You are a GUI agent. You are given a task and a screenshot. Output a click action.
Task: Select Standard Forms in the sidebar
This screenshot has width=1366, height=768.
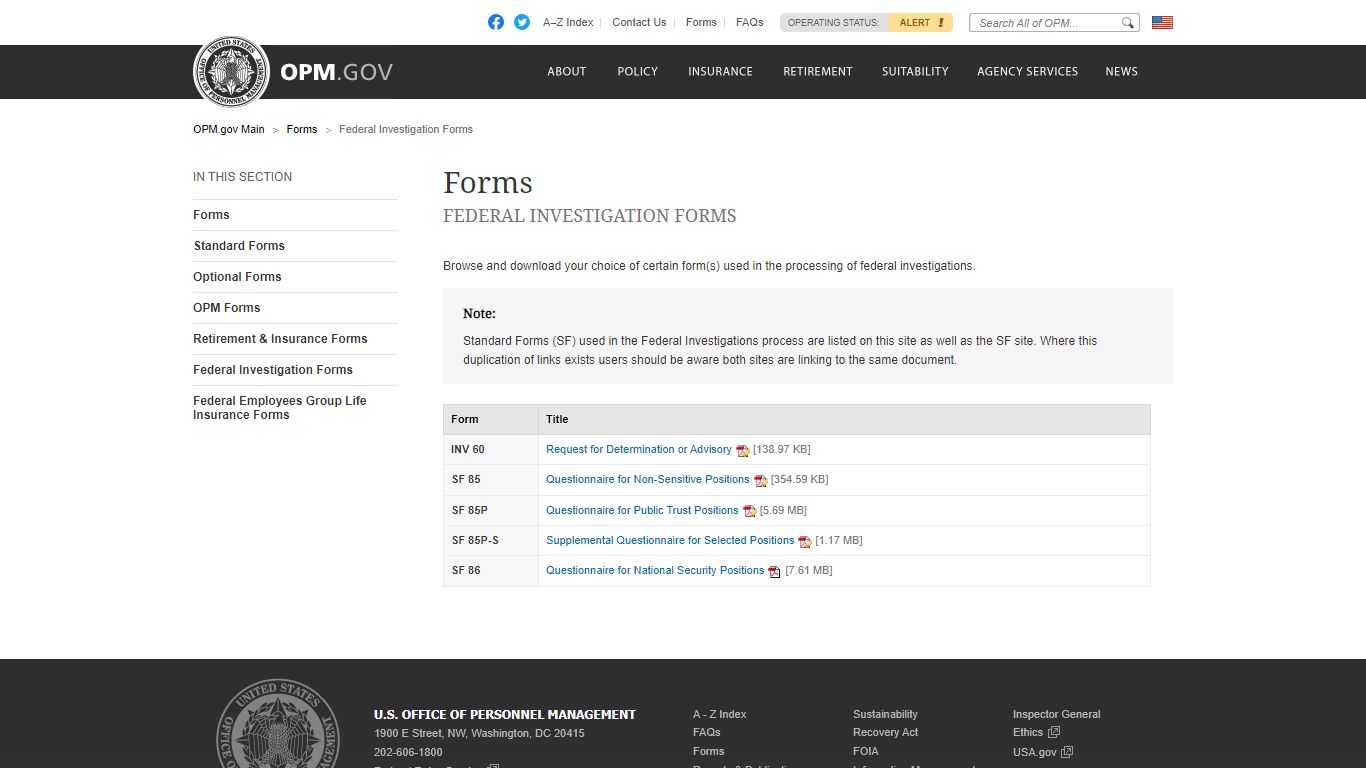pos(239,246)
